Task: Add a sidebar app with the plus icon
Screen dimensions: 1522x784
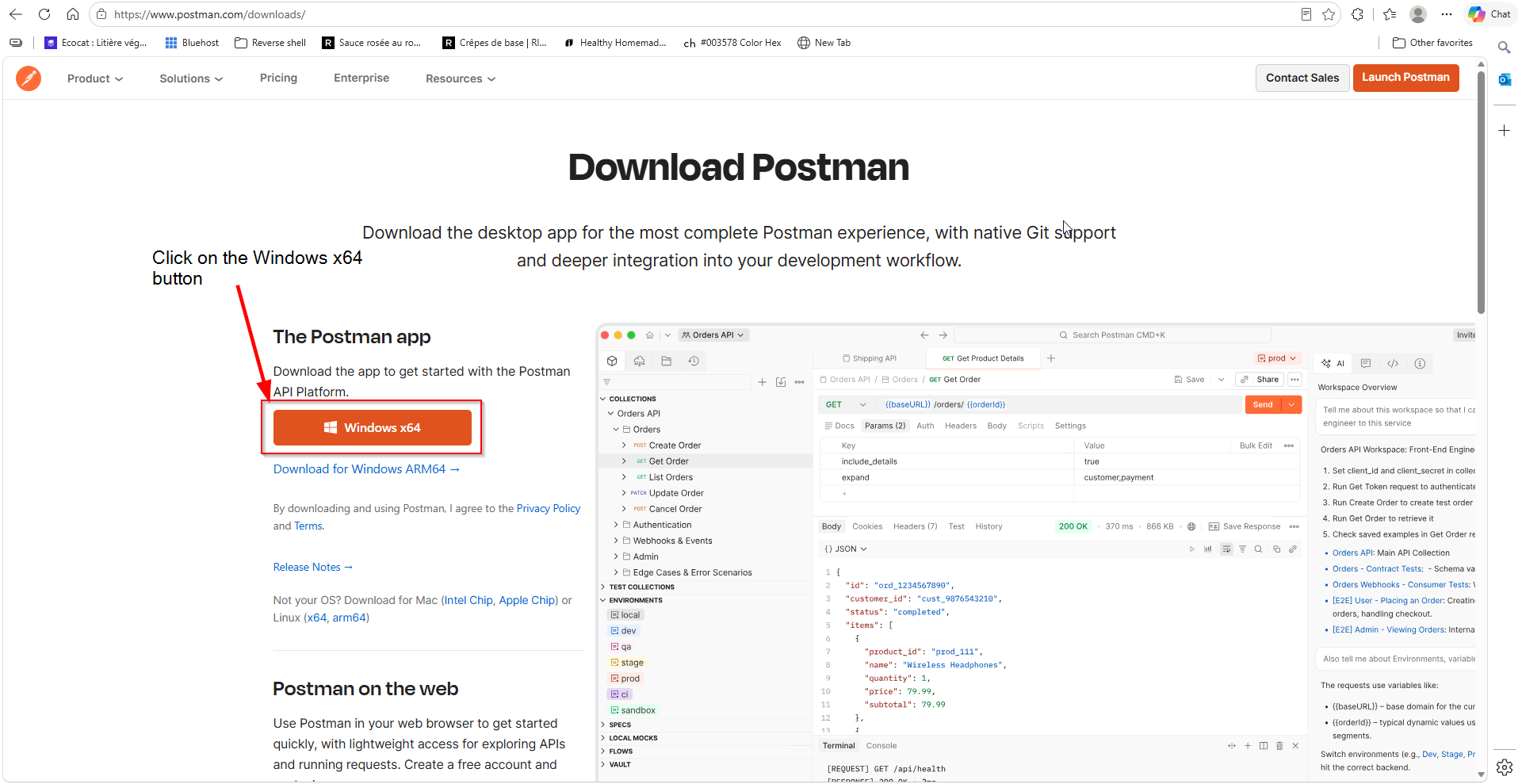Action: click(1504, 130)
